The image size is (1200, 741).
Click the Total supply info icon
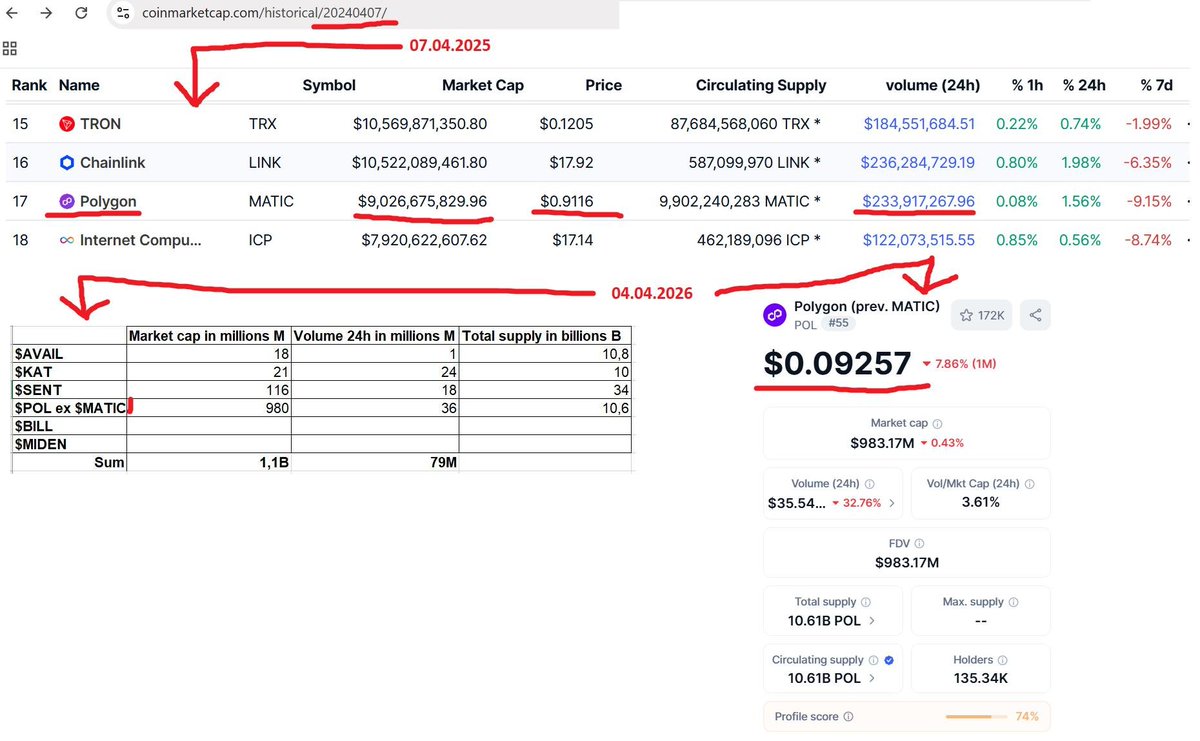coord(865,602)
